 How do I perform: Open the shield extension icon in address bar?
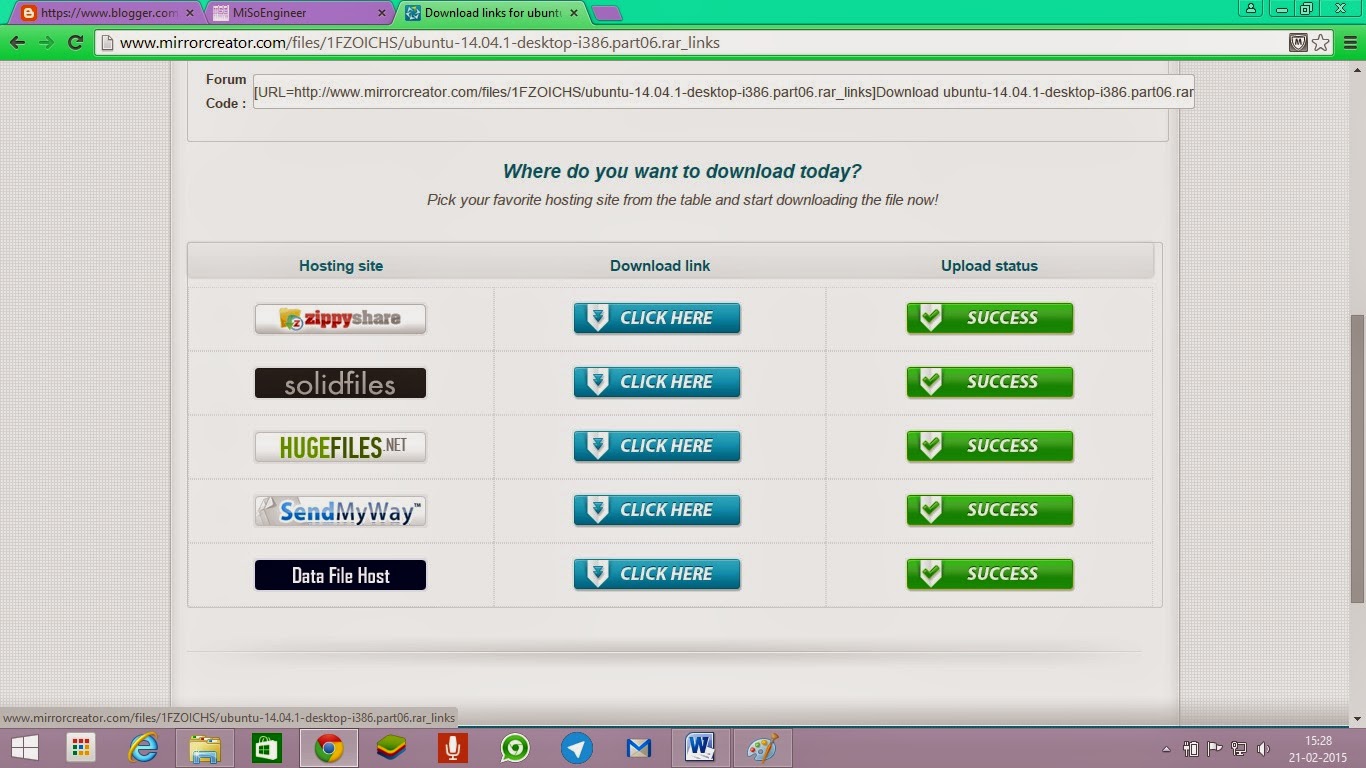(x=1298, y=43)
